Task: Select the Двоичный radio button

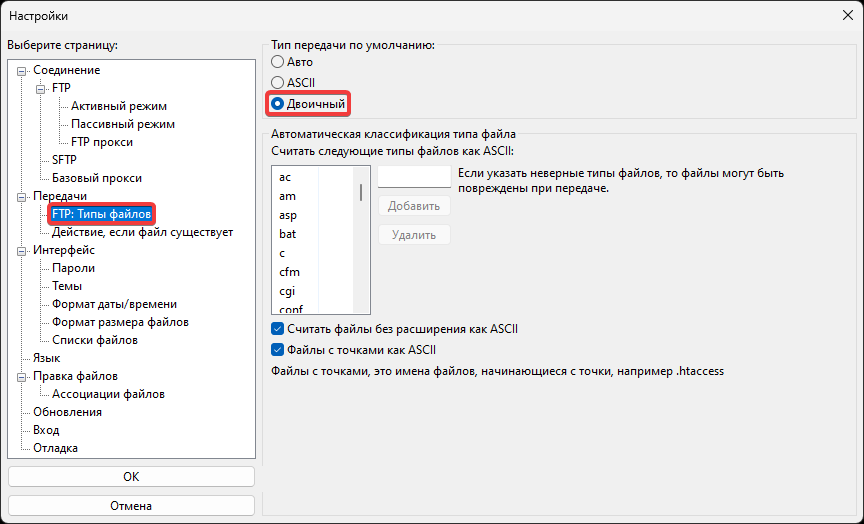Action: [x=278, y=103]
